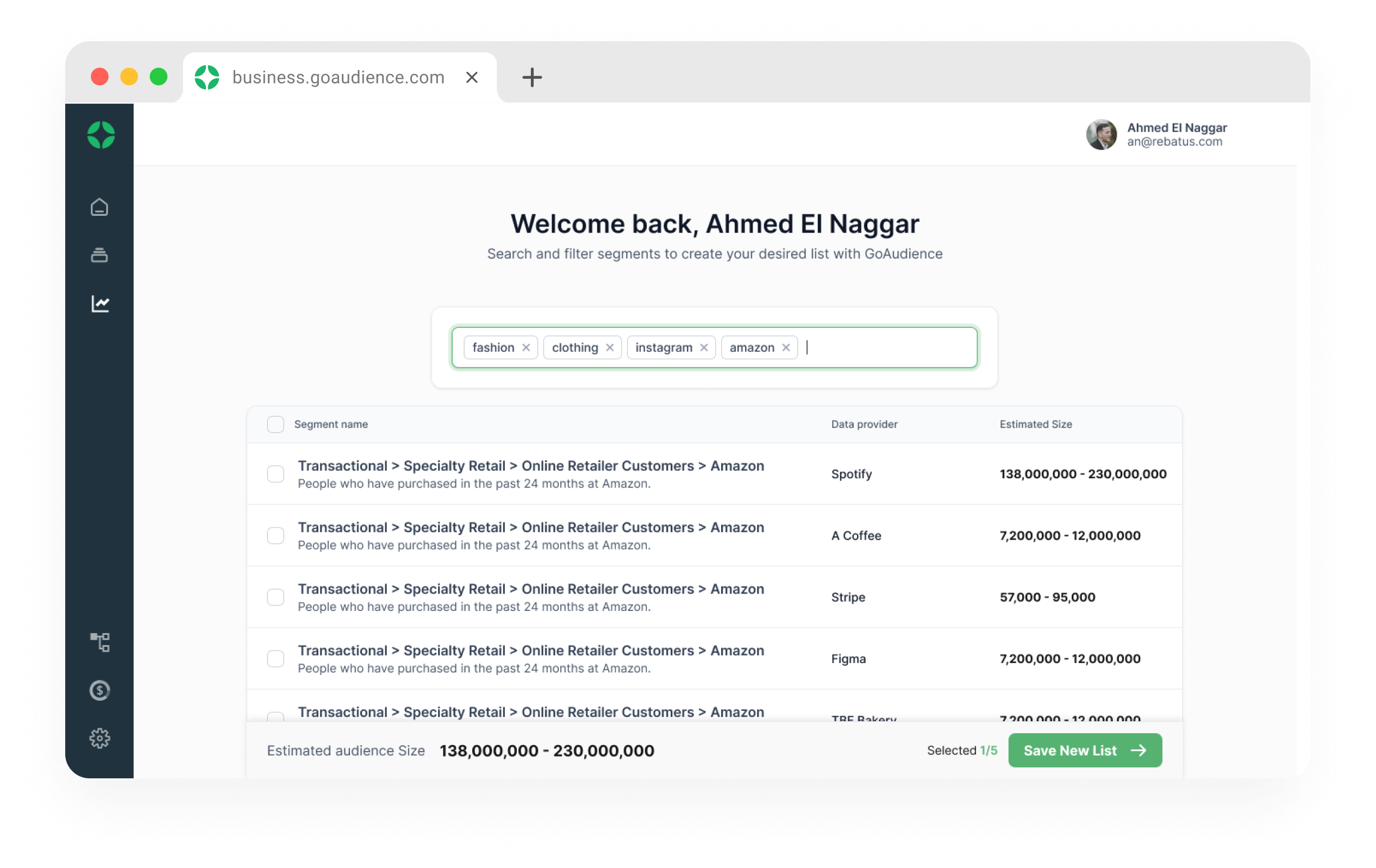
Task: Click the Figma data provider cell
Action: pos(848,658)
